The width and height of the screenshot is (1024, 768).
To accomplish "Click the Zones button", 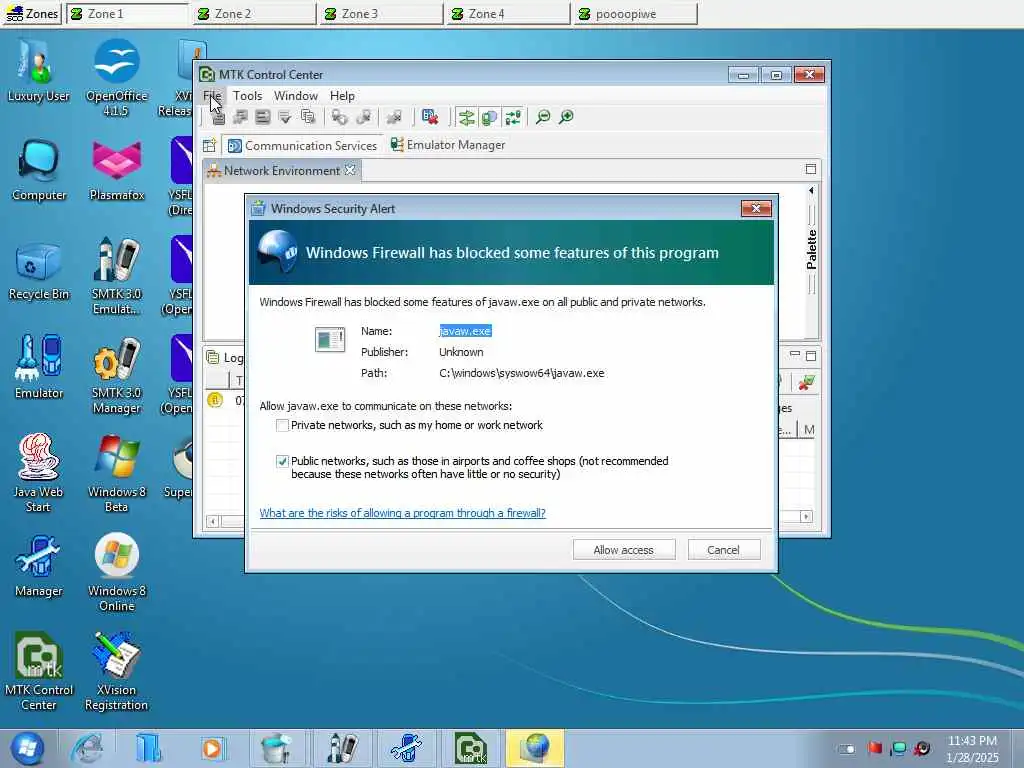I will (x=32, y=14).
